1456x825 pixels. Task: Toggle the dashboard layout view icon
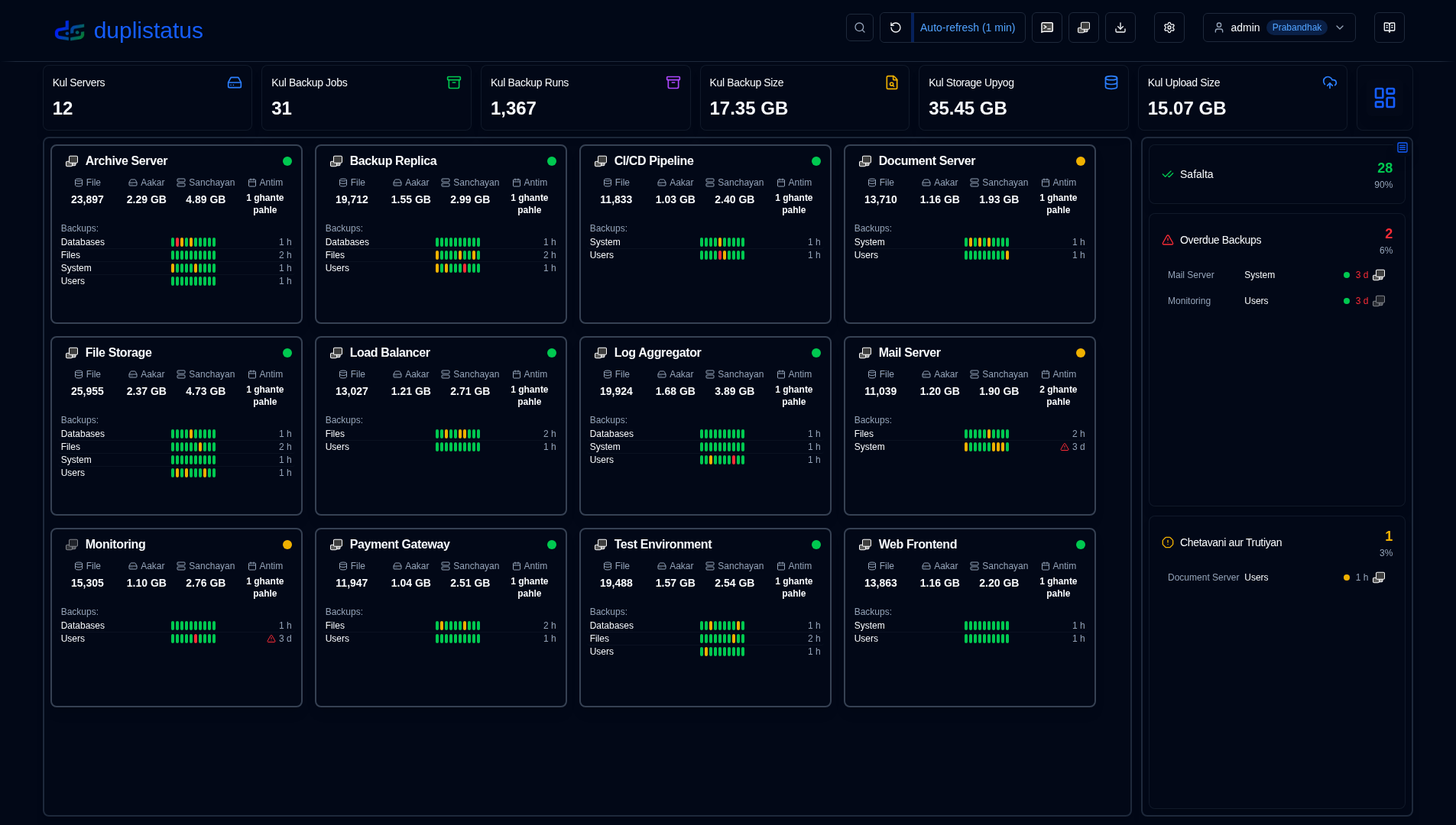click(x=1384, y=98)
